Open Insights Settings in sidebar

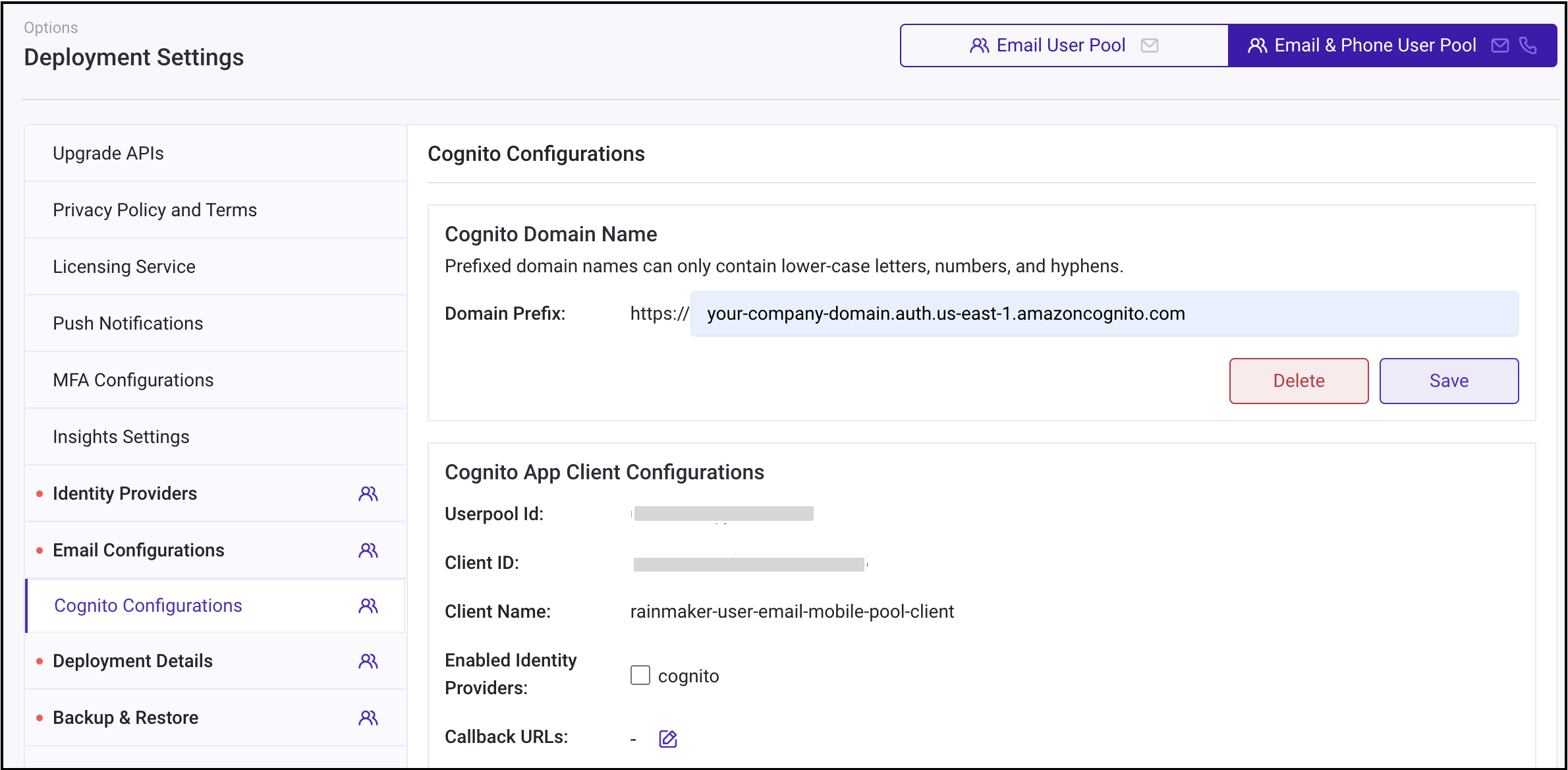click(x=121, y=437)
